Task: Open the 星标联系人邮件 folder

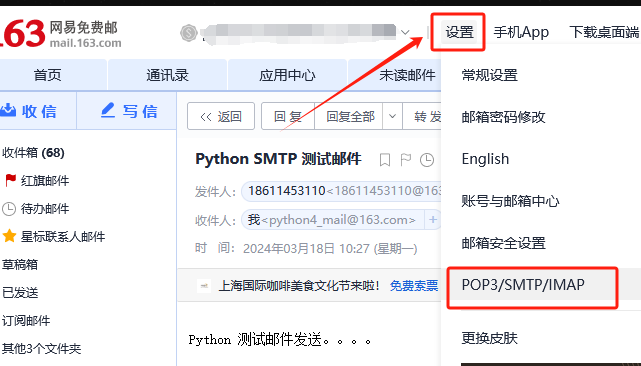Action: tap(63, 236)
